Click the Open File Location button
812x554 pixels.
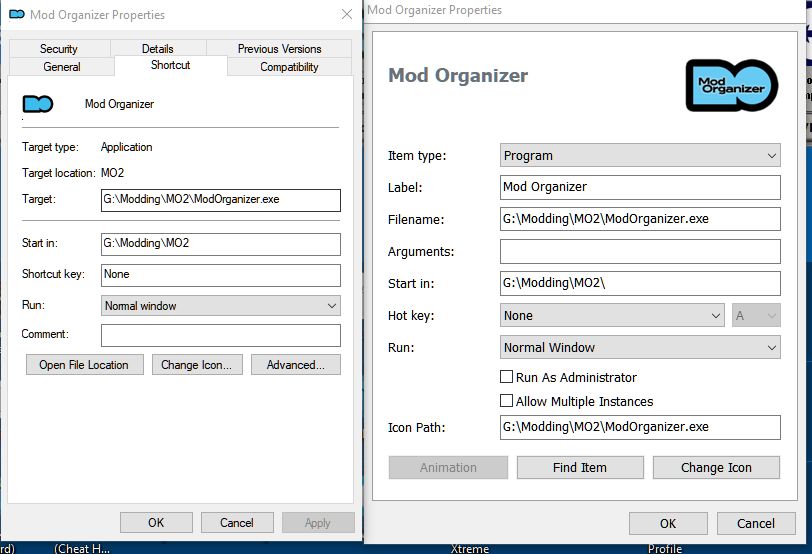coord(84,365)
